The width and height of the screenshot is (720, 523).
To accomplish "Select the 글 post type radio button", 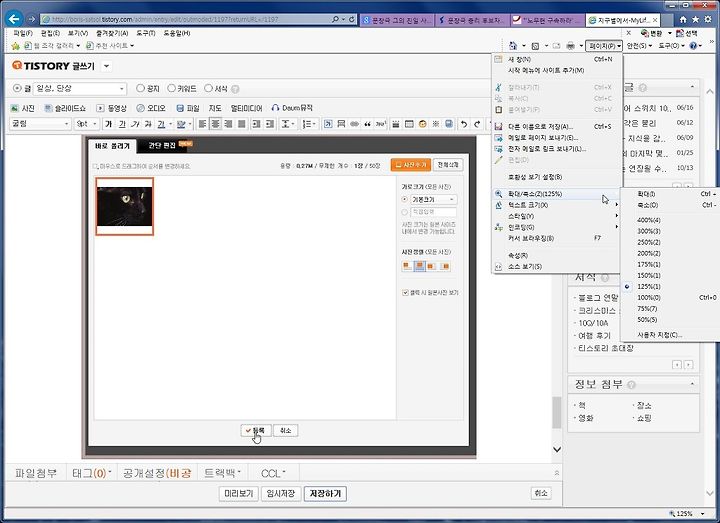I will coord(17,88).
